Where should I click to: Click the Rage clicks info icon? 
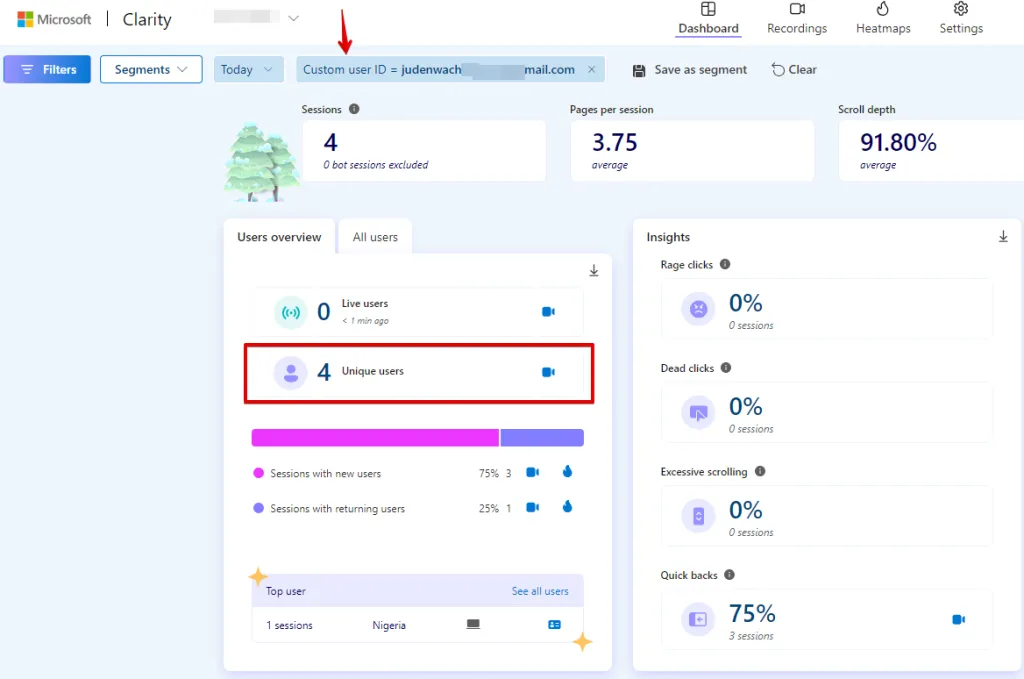725,264
